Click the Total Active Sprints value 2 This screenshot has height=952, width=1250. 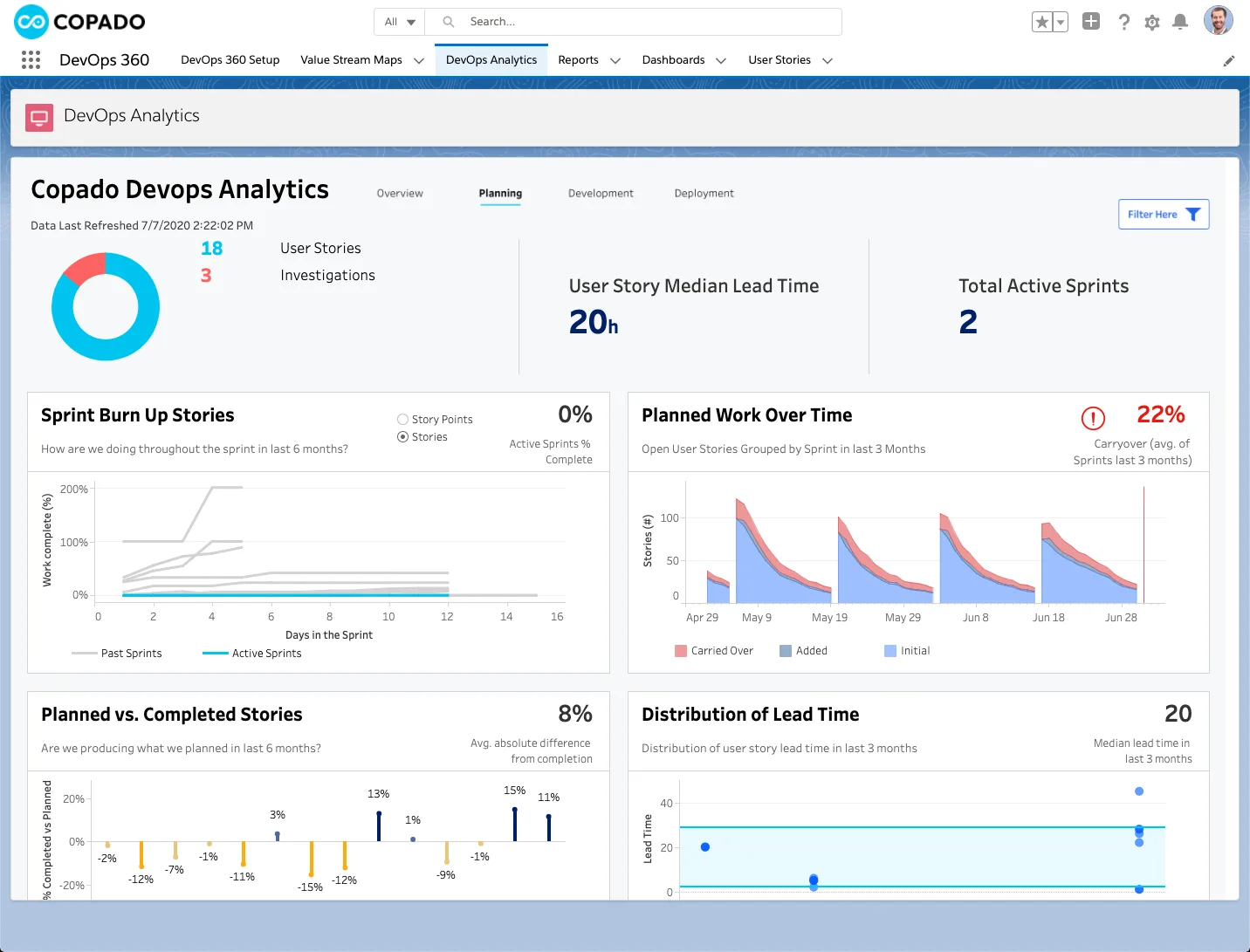tap(968, 323)
